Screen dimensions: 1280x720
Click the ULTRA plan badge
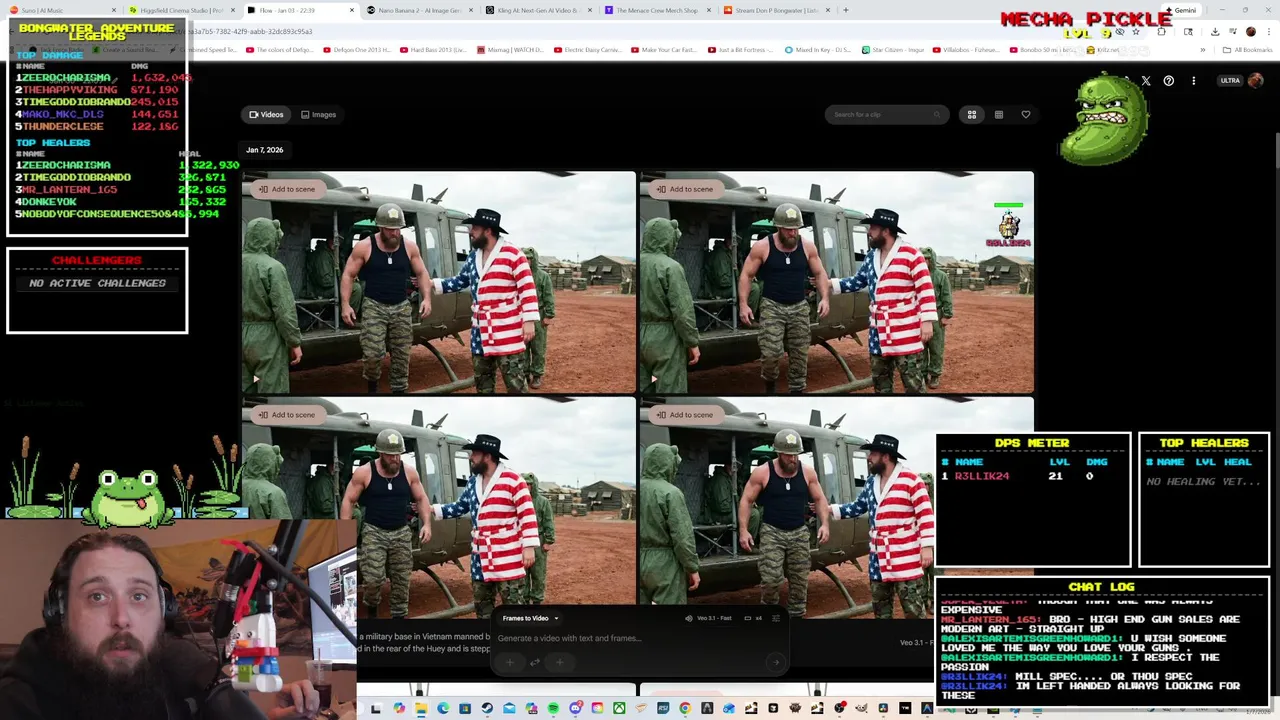(x=1229, y=81)
